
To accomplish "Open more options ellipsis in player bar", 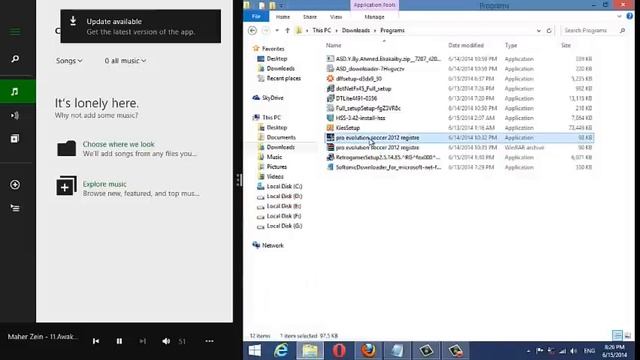I will pos(209,341).
